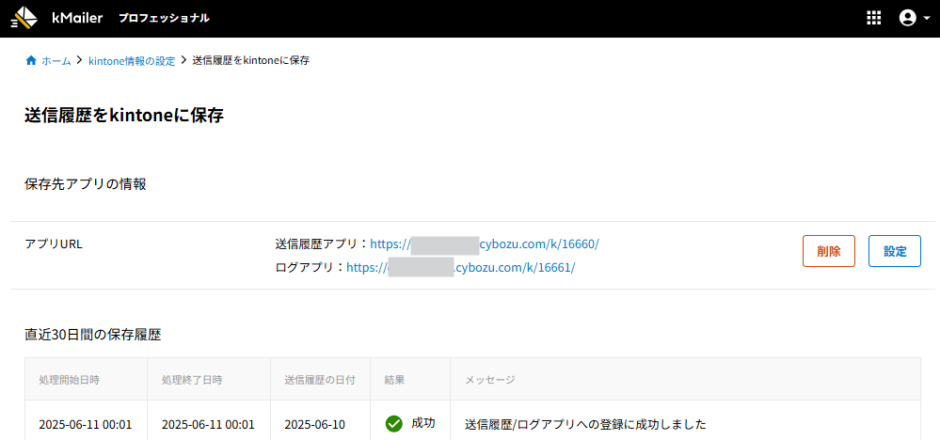Click the home icon in breadcrumb
The image size is (940, 440).
click(31, 61)
